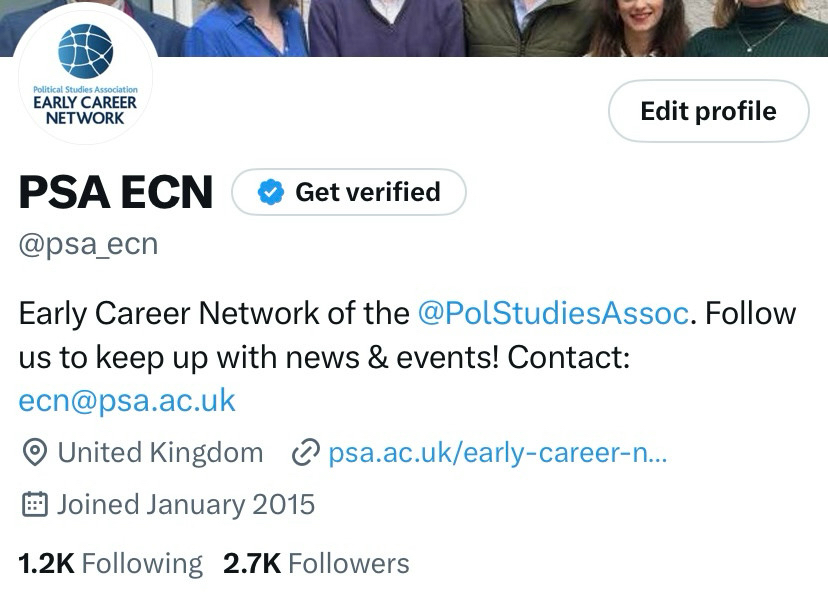The width and height of the screenshot is (828, 592).
Task: Click the location pin icon
Action: click(35, 453)
